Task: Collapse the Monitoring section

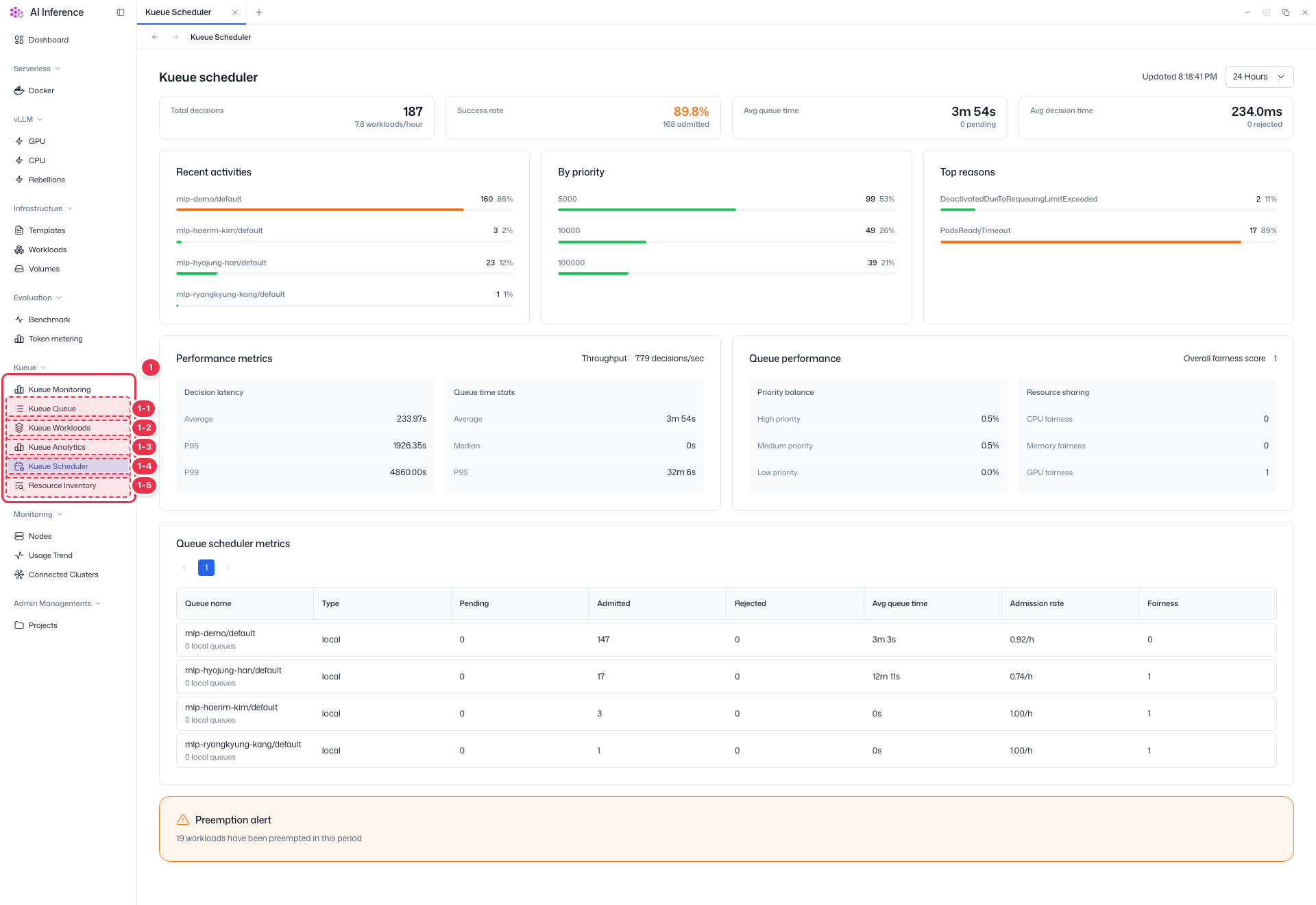Action: [x=38, y=514]
